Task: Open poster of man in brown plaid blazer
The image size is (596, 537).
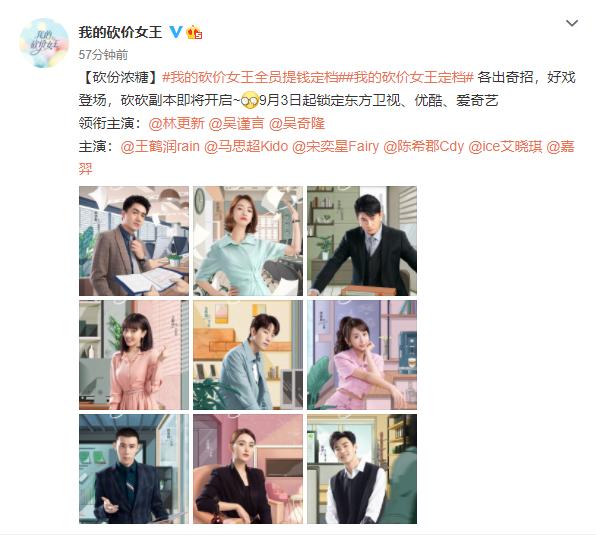Action: [134, 241]
